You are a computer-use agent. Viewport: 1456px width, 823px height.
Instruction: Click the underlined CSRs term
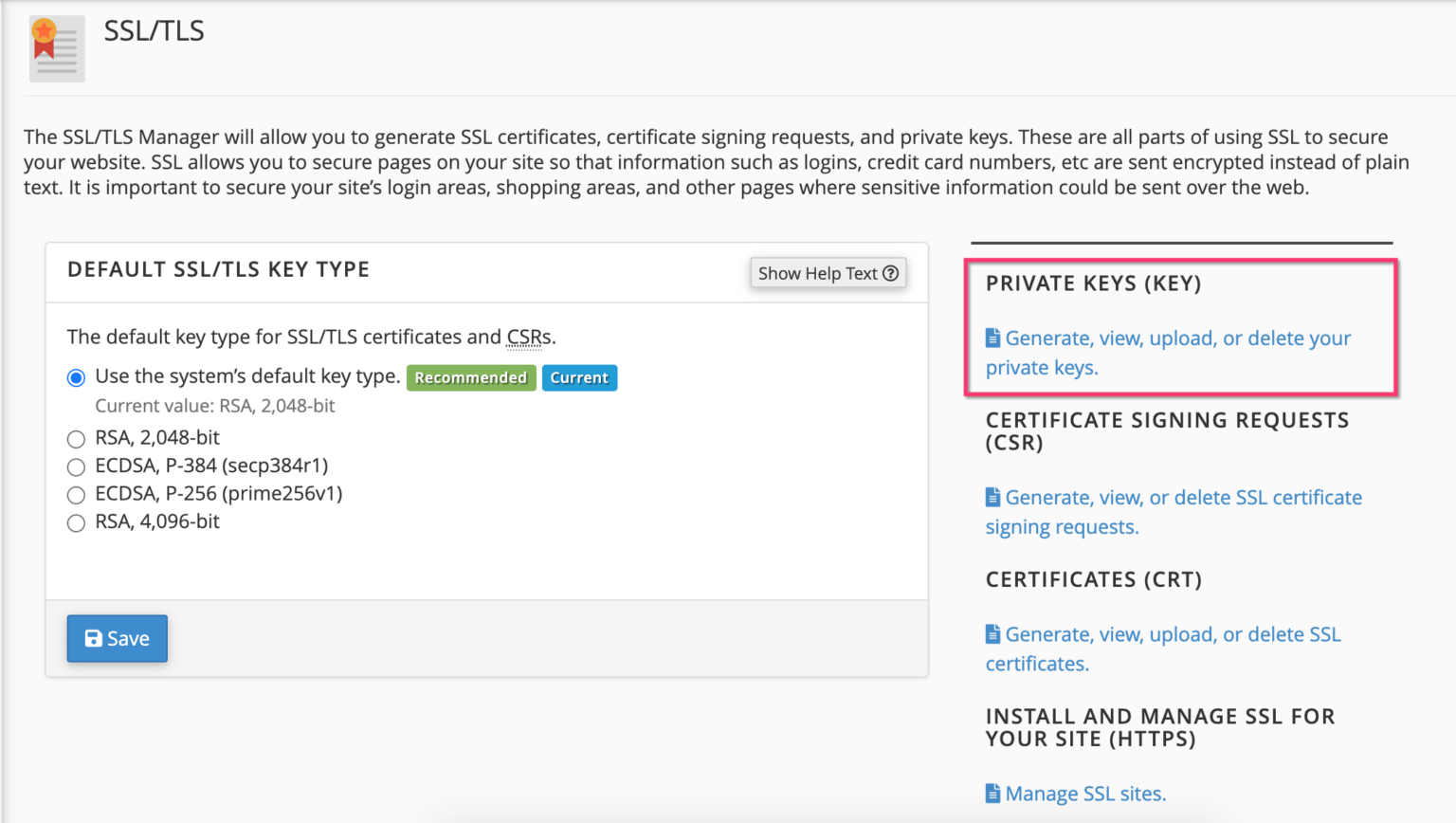pos(525,337)
